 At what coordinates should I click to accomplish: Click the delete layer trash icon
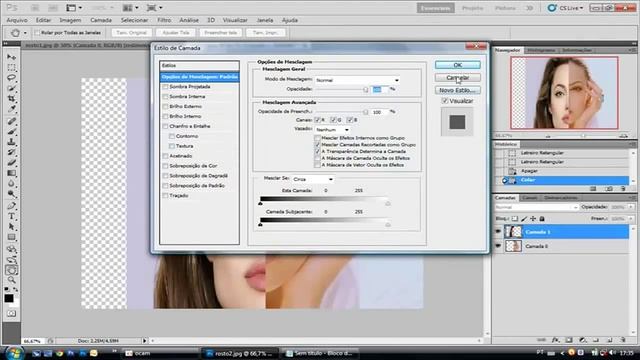coord(623,340)
